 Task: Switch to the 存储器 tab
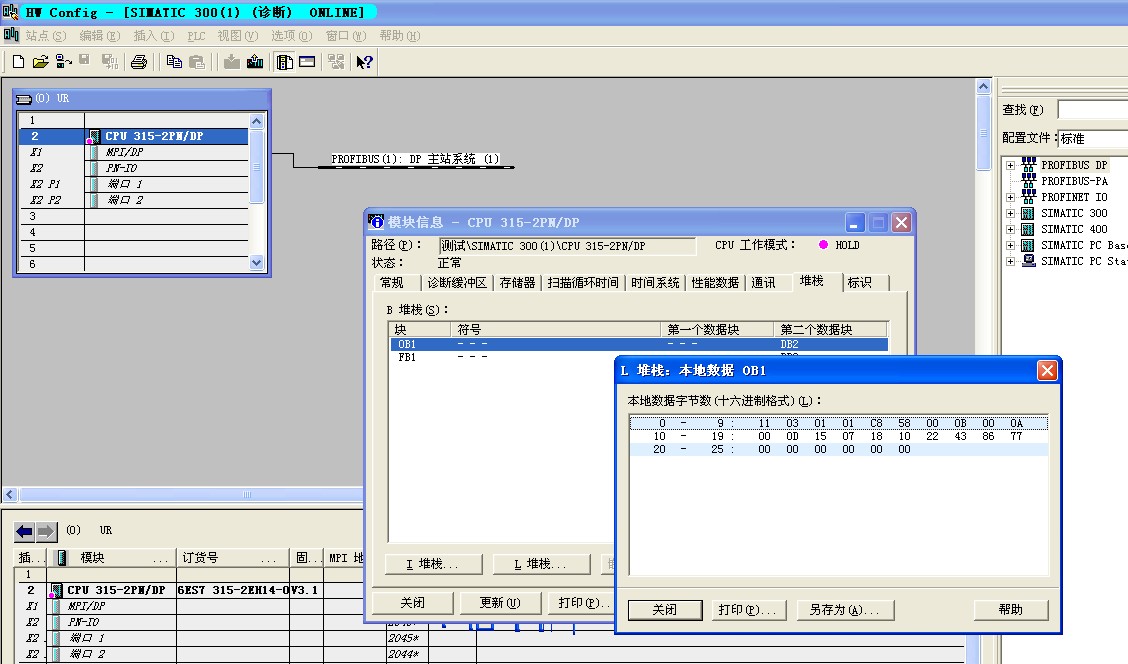517,283
